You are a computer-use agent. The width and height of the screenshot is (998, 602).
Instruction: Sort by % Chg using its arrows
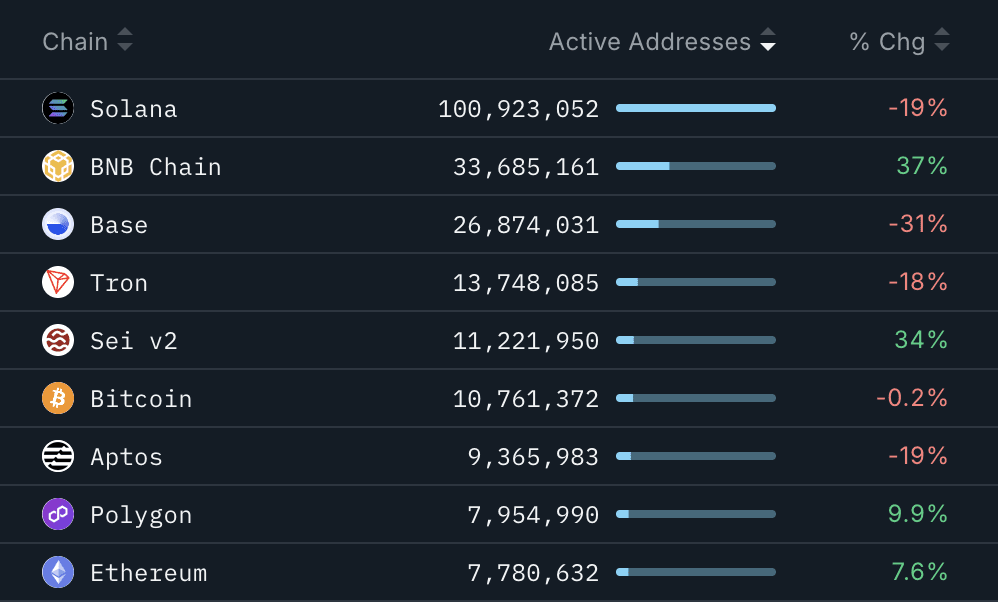(x=942, y=39)
